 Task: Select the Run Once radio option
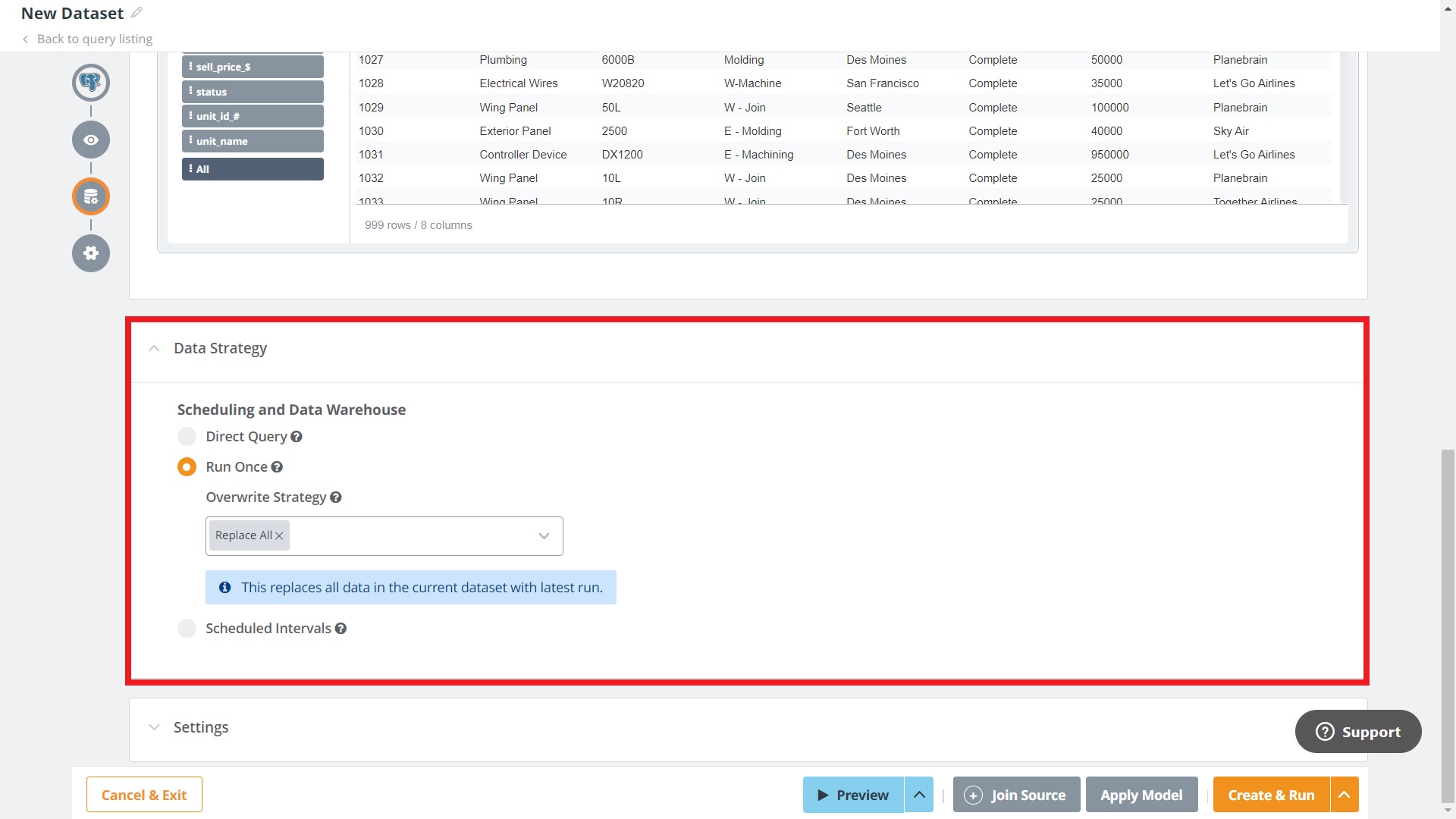[x=187, y=467]
